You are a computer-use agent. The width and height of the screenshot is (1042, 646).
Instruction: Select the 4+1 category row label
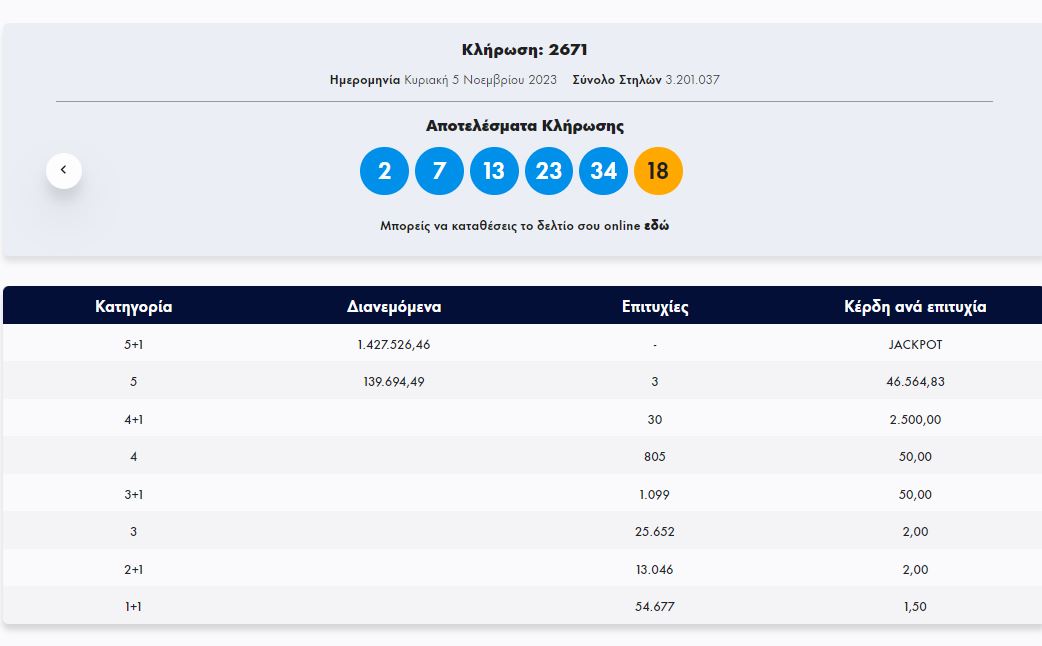coord(133,420)
